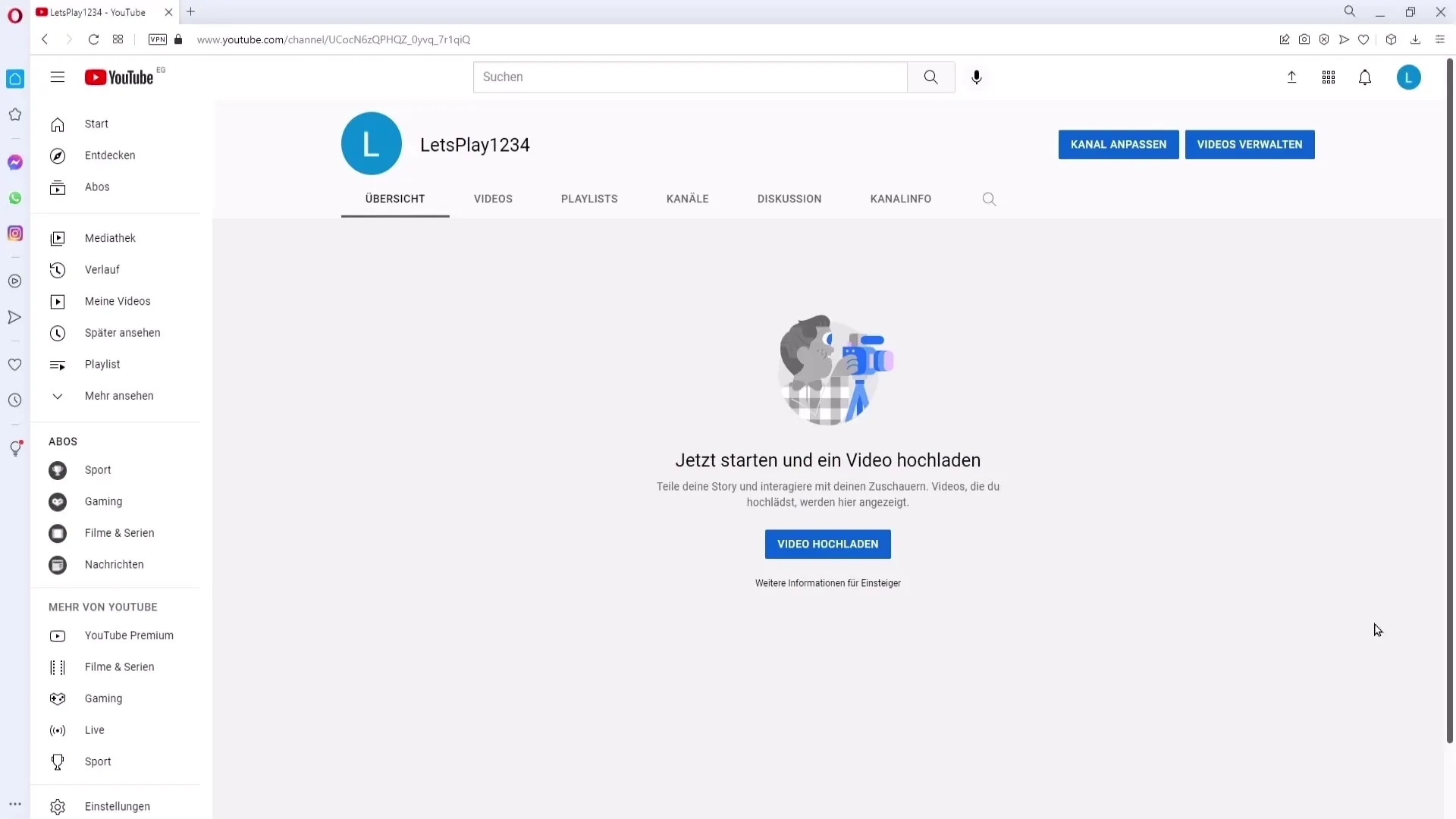The height and width of the screenshot is (819, 1456).
Task: Toggle the download manager icon
Action: click(1417, 40)
